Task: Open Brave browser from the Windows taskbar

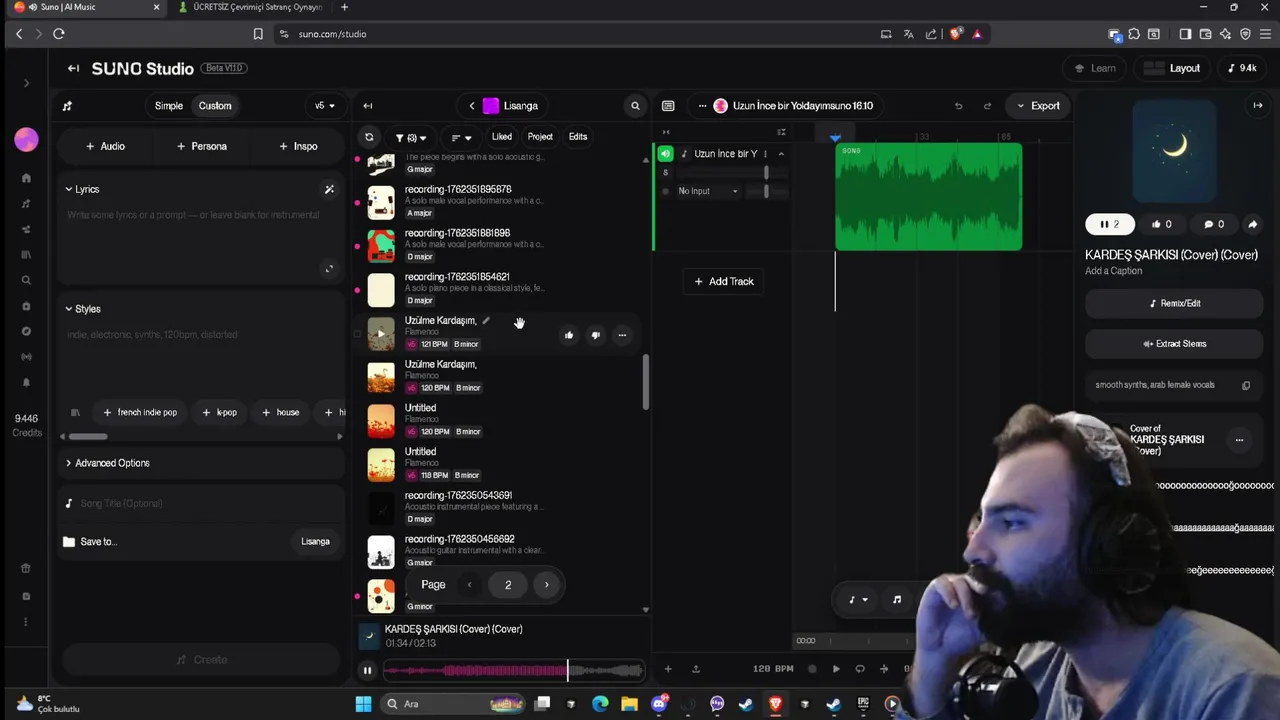Action: (x=775, y=704)
